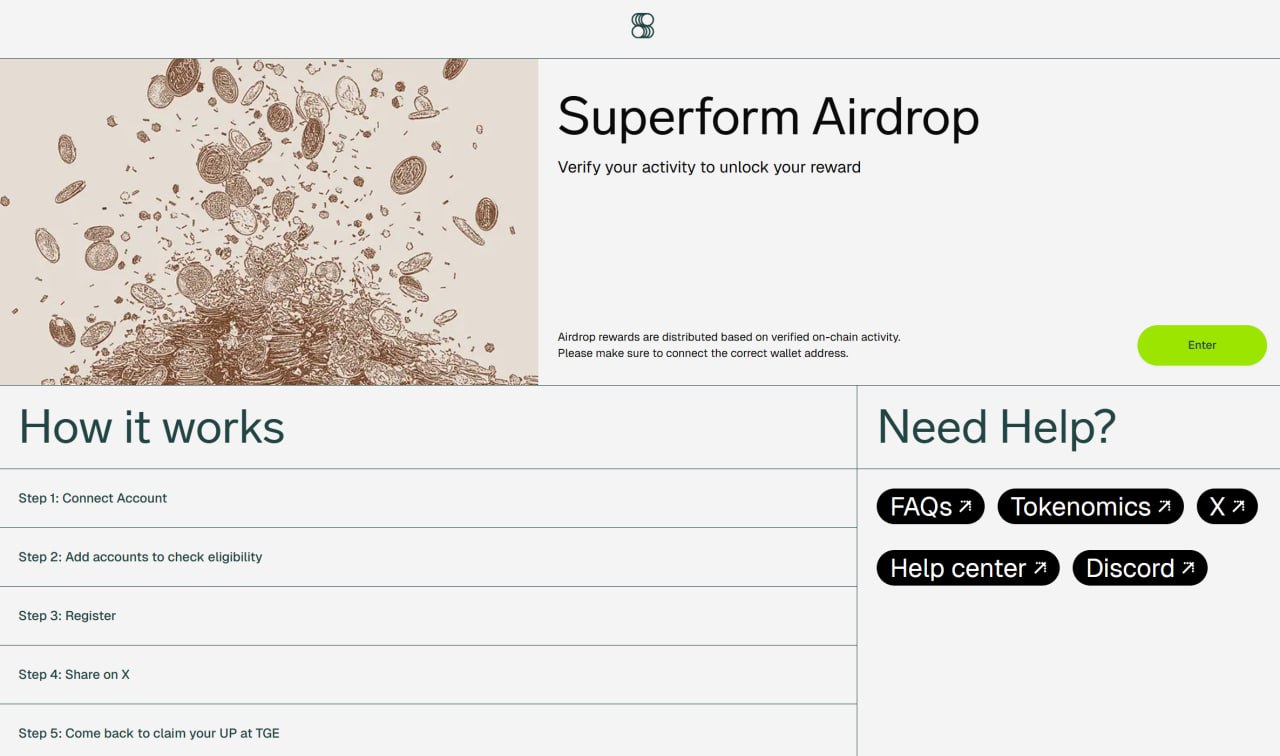Image resolution: width=1280 pixels, height=756 pixels.
Task: Click the arrow icon beside Tokenomics
Action: [x=1164, y=507]
